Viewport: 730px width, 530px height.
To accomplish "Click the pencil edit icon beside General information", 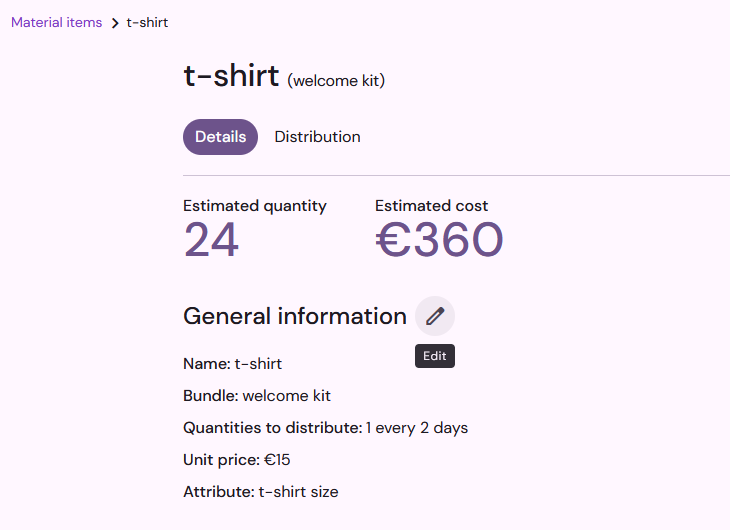I will 435,316.
